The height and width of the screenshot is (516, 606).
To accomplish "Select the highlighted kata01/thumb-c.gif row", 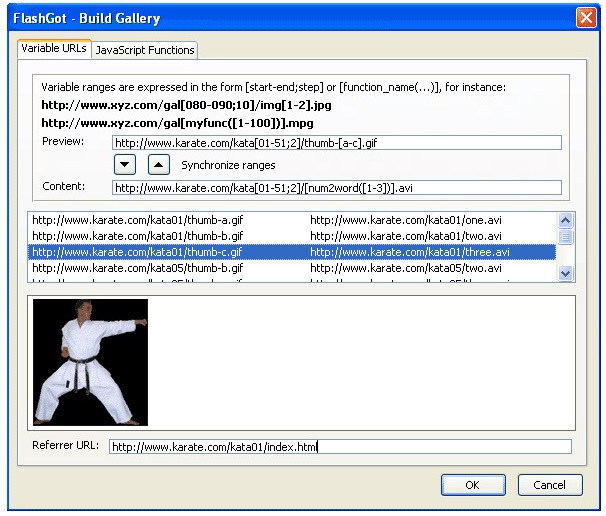I will [x=292, y=252].
